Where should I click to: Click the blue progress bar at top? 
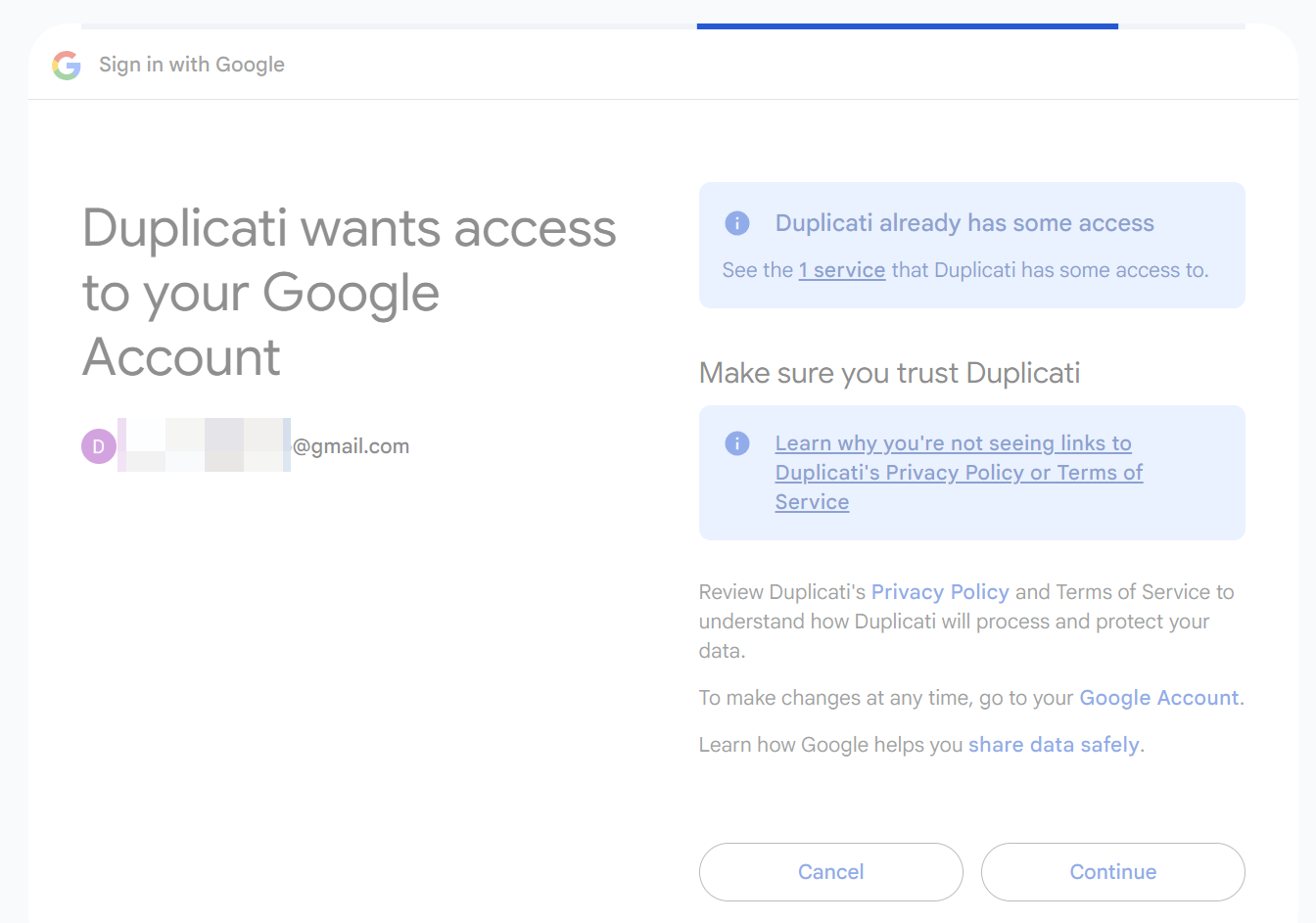pos(908,26)
